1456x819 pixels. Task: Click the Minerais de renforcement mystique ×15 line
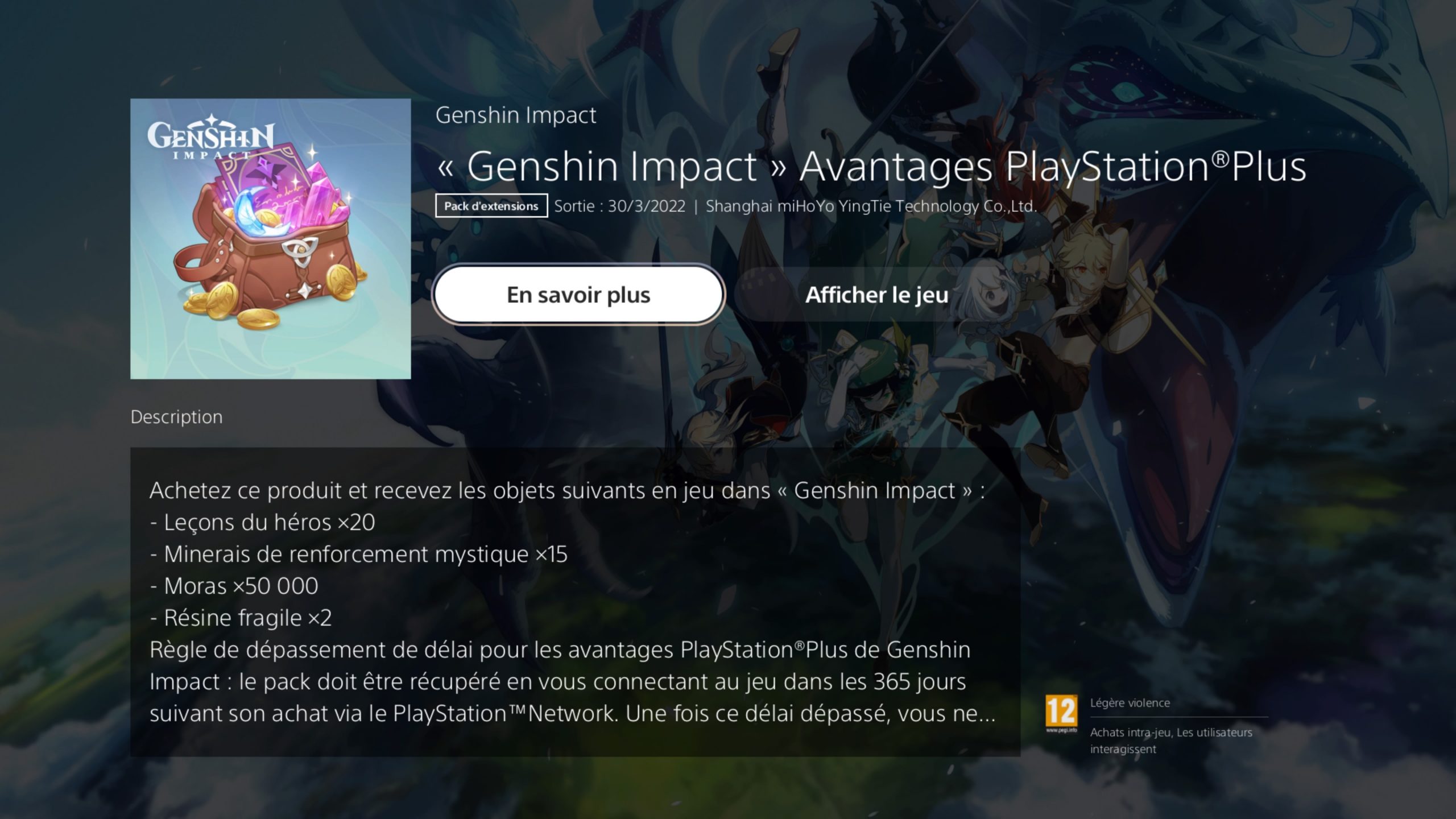(x=358, y=554)
